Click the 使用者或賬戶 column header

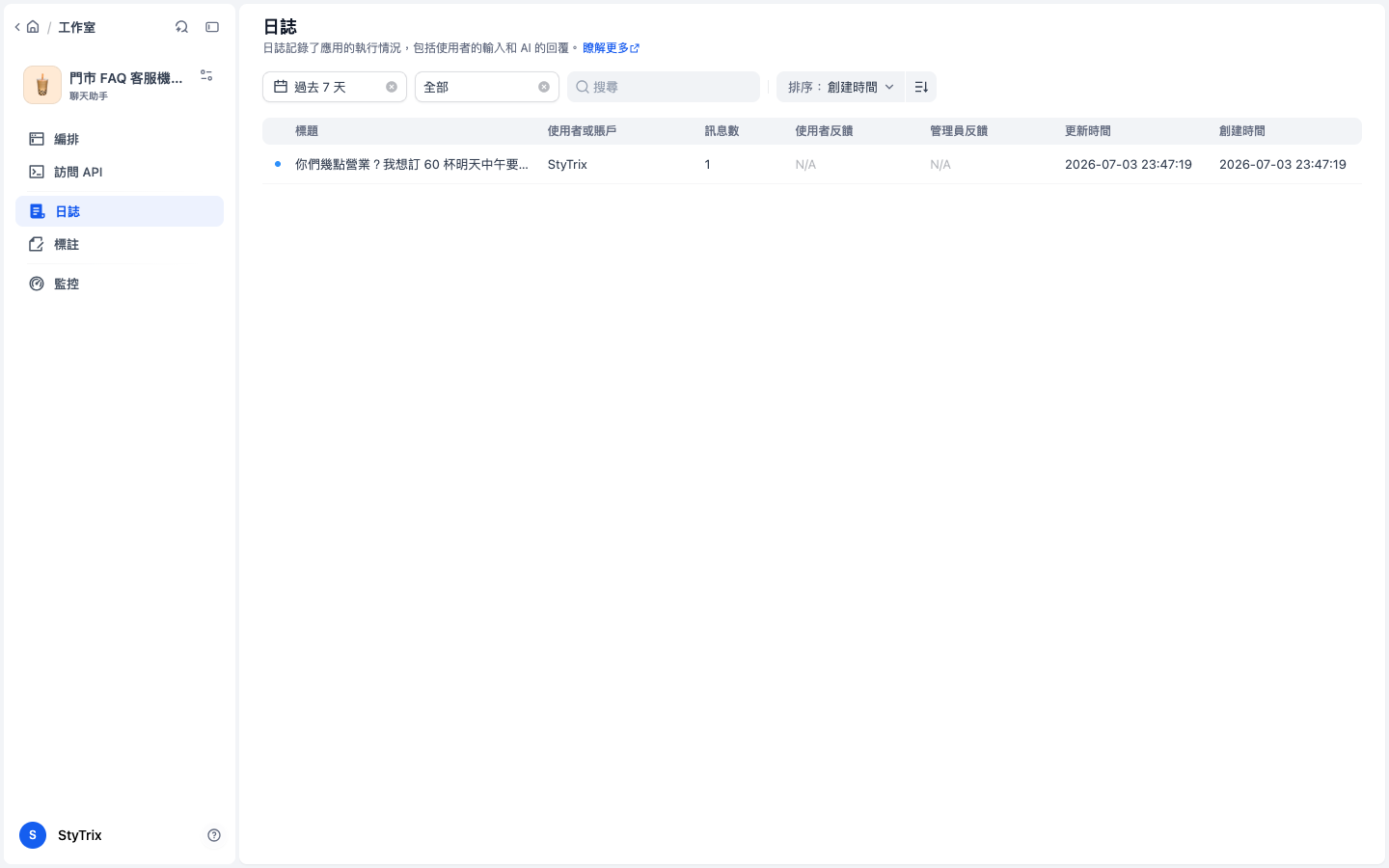(x=582, y=131)
